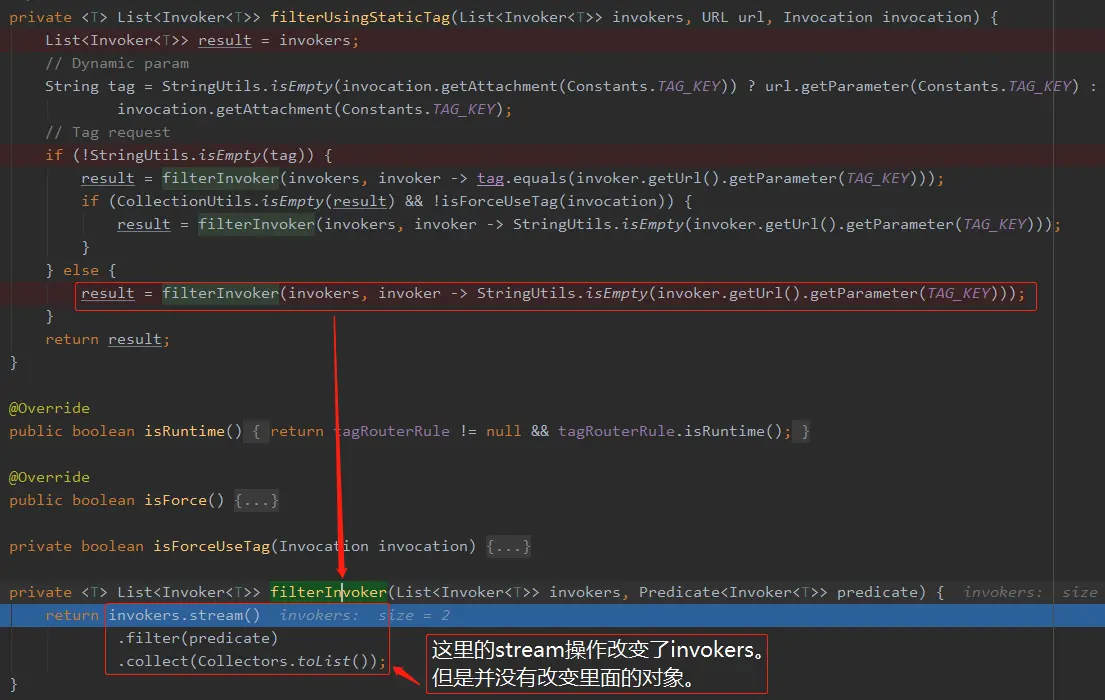Image resolution: width=1105 pixels, height=700 pixels.
Task: Expand the folded body of isForceUseTag method
Action: 508,546
